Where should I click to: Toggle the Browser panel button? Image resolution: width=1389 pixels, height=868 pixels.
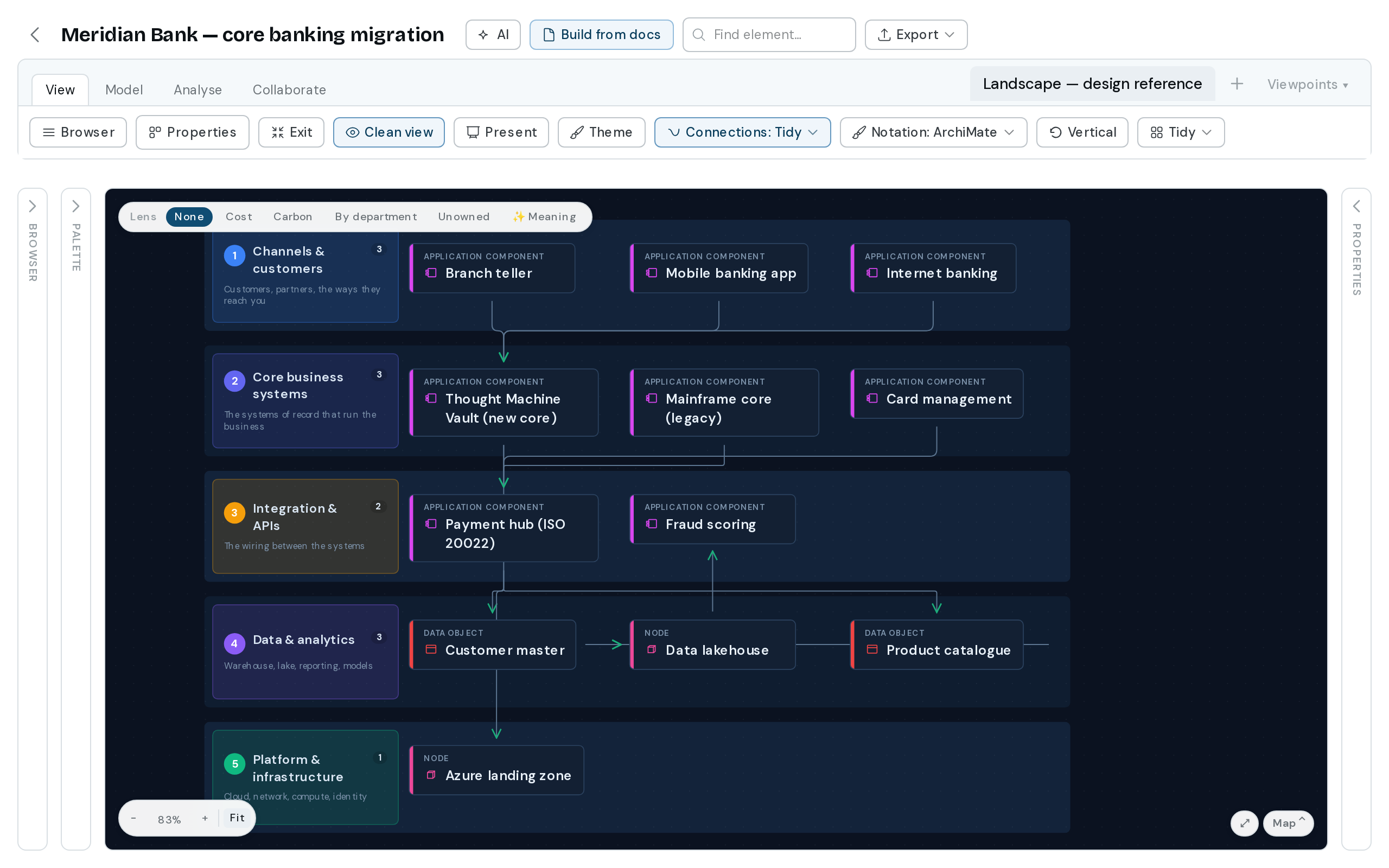pyautogui.click(x=78, y=132)
